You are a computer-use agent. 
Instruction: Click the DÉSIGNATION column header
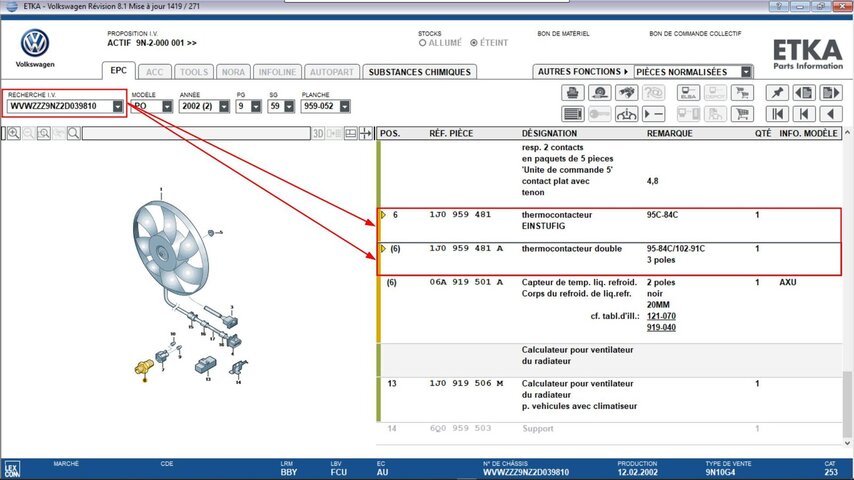[x=549, y=133]
